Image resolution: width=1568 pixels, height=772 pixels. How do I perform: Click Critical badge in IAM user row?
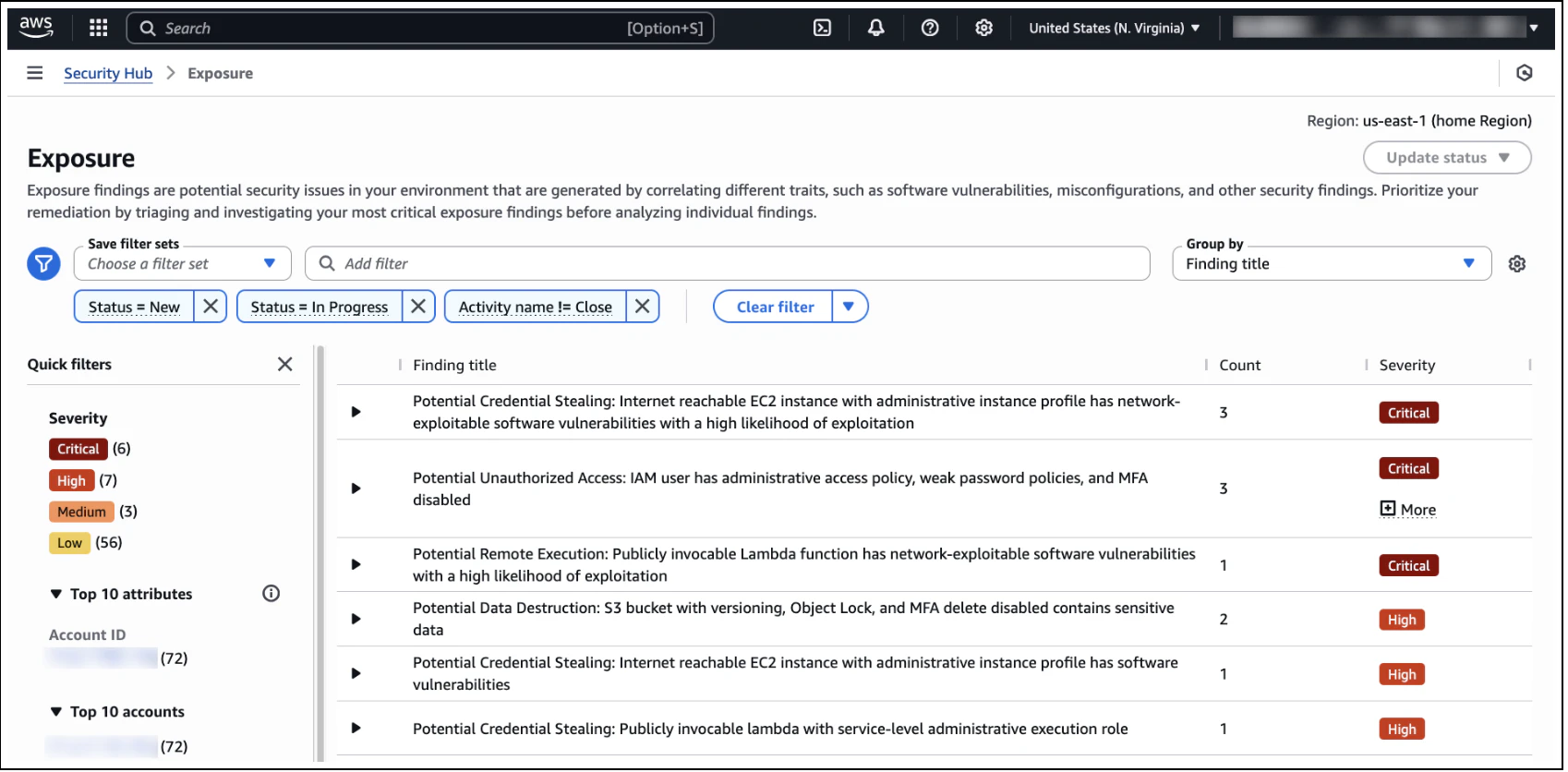tap(1410, 469)
